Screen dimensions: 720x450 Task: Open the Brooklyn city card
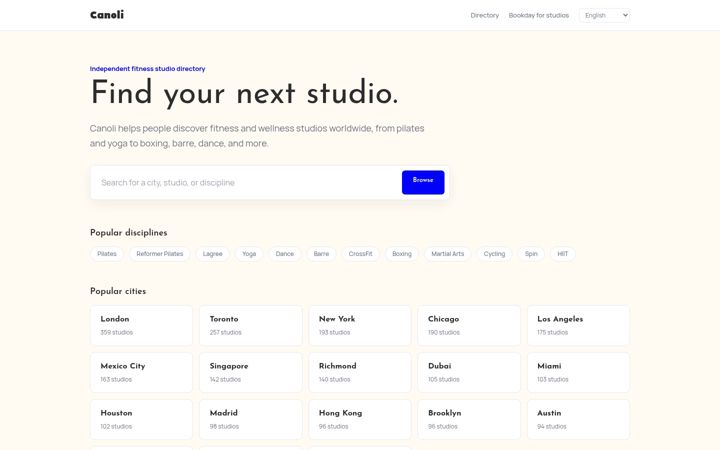[469, 419]
